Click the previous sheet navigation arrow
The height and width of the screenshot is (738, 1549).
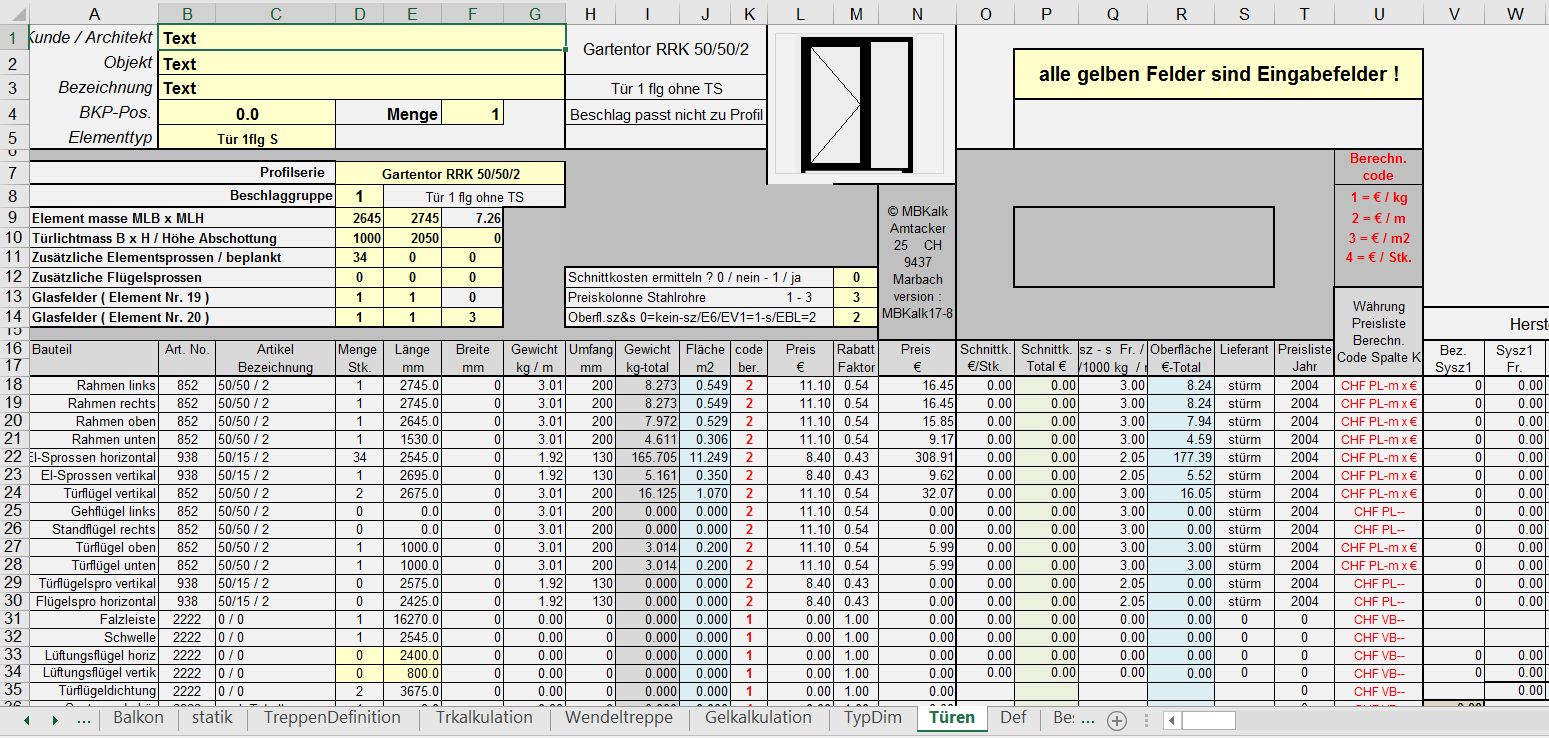point(26,720)
